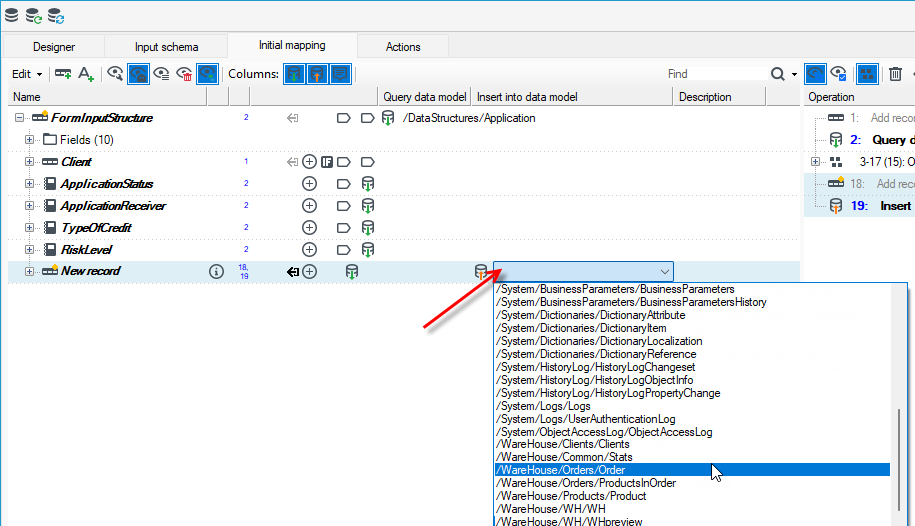Click insert database icon on New record row

480,271
